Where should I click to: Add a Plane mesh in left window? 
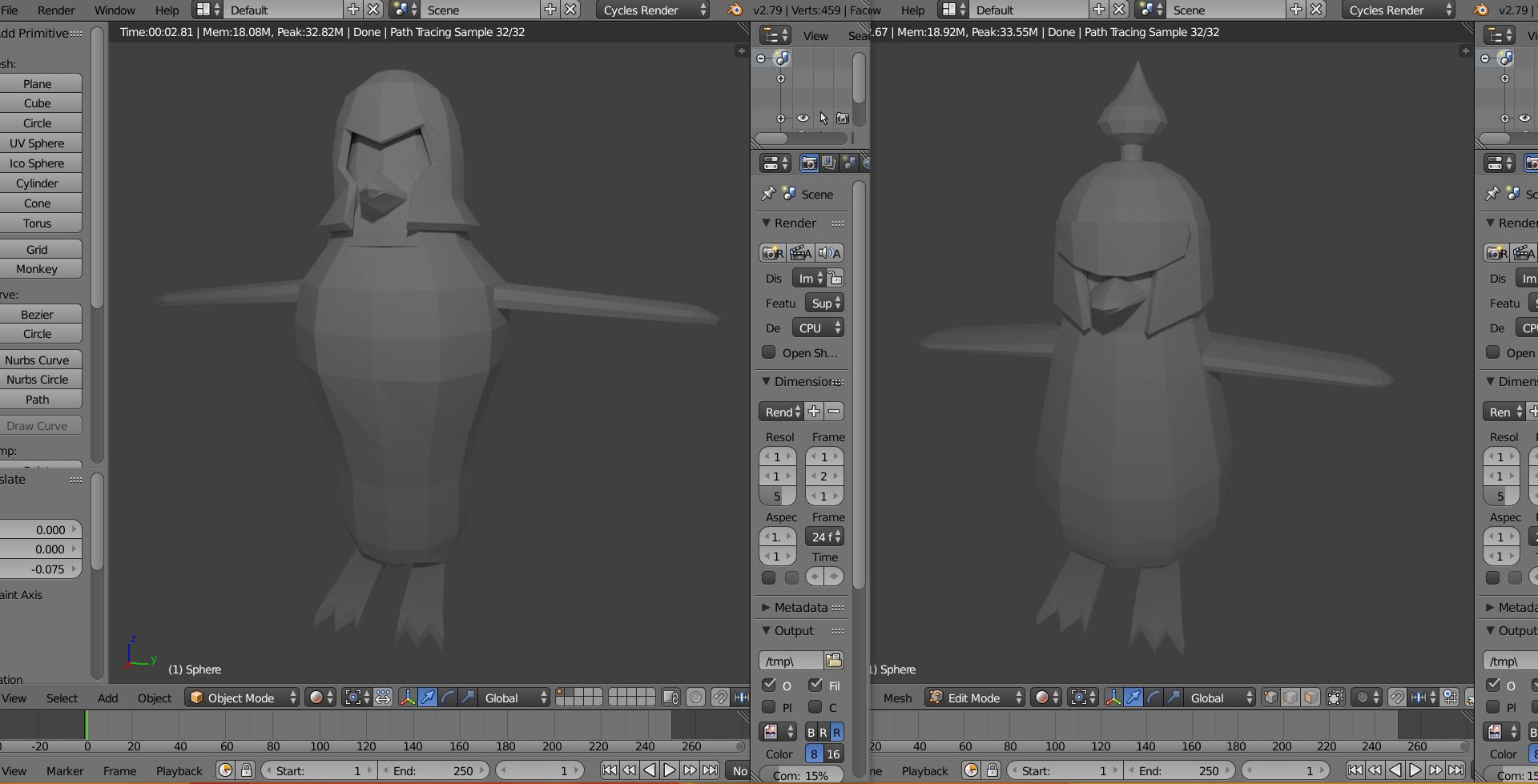point(38,83)
